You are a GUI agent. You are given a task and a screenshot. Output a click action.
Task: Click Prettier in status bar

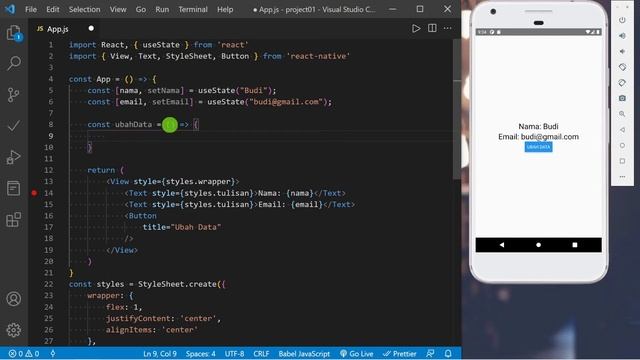pos(400,353)
